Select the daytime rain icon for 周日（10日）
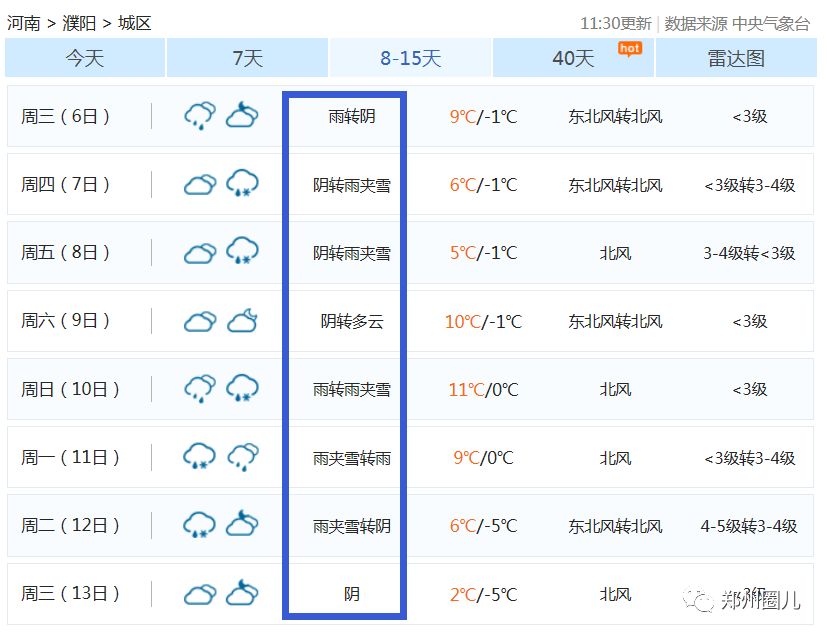 pyautogui.click(x=200, y=389)
